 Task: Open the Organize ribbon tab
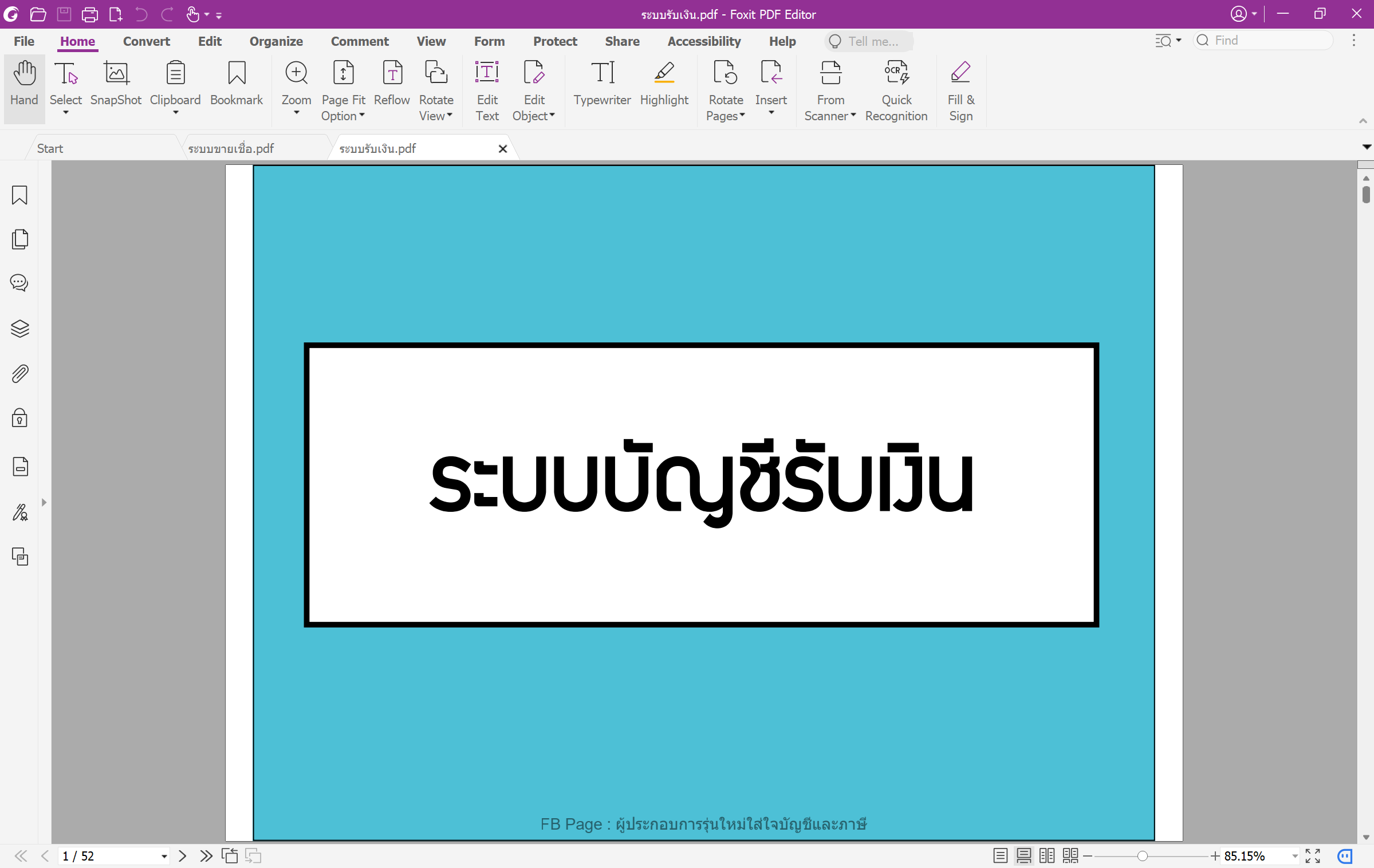coord(276,41)
